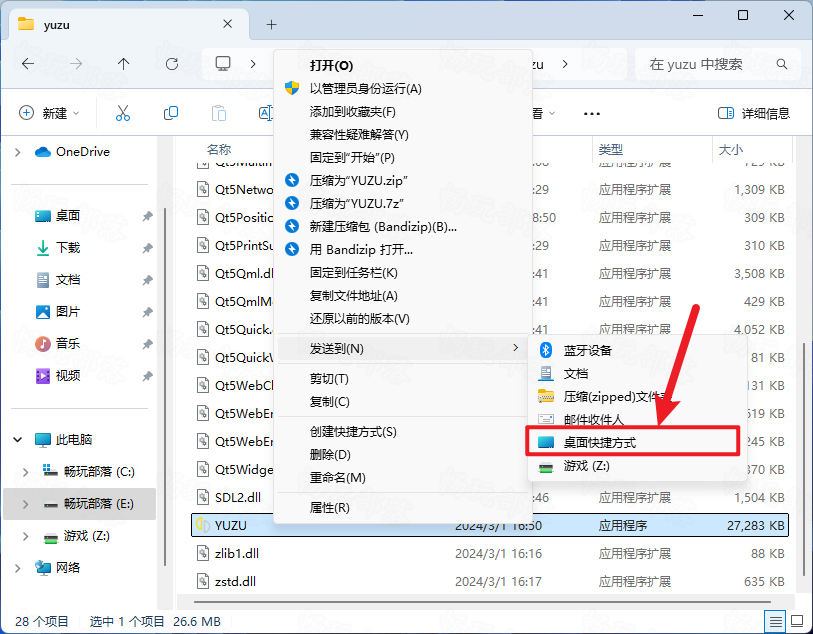813x634 pixels.
Task: Go up one folder level
Action: pyautogui.click(x=123, y=64)
